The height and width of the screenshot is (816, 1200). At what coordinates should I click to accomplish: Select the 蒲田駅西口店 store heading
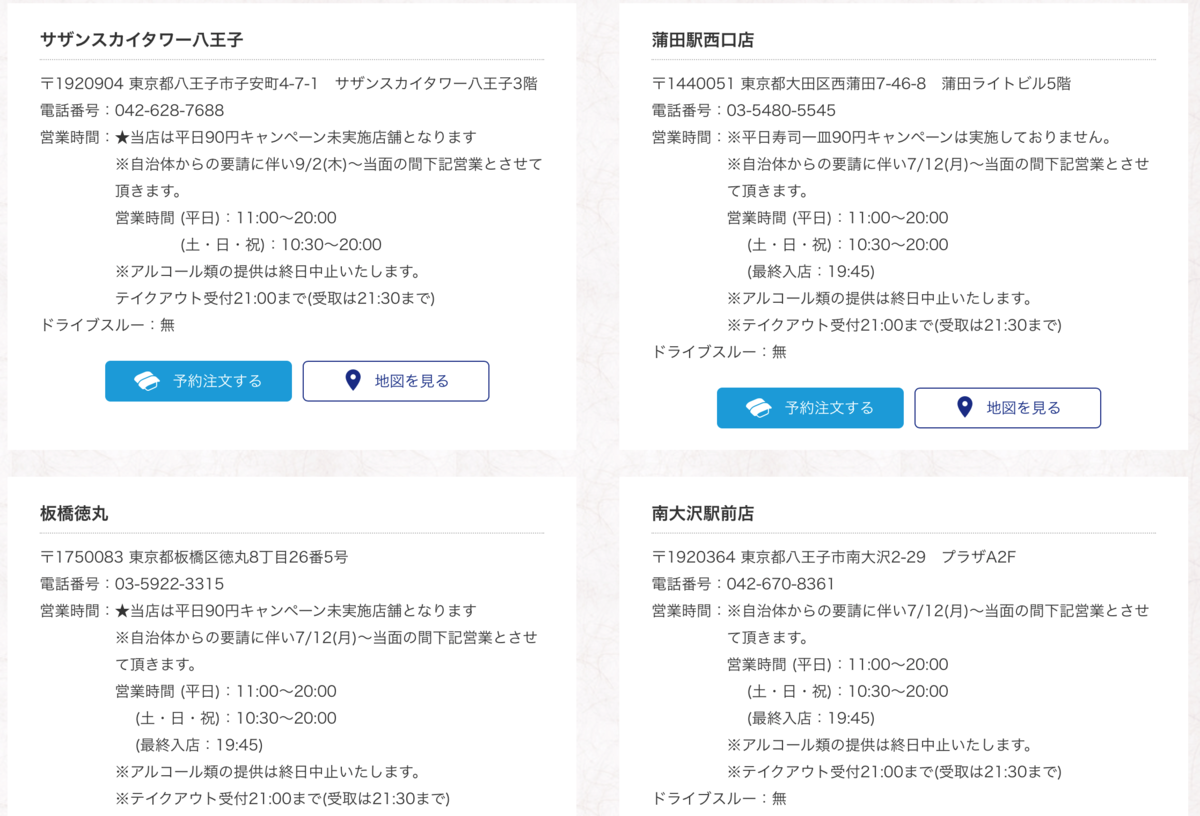(703, 40)
